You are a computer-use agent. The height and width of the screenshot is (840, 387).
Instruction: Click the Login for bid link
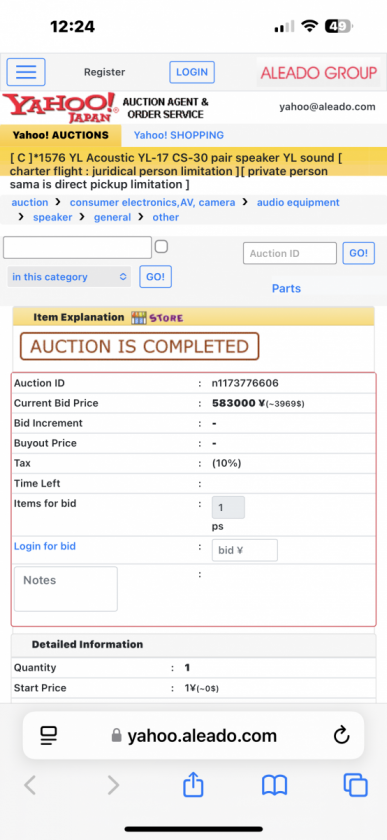pos(44,546)
